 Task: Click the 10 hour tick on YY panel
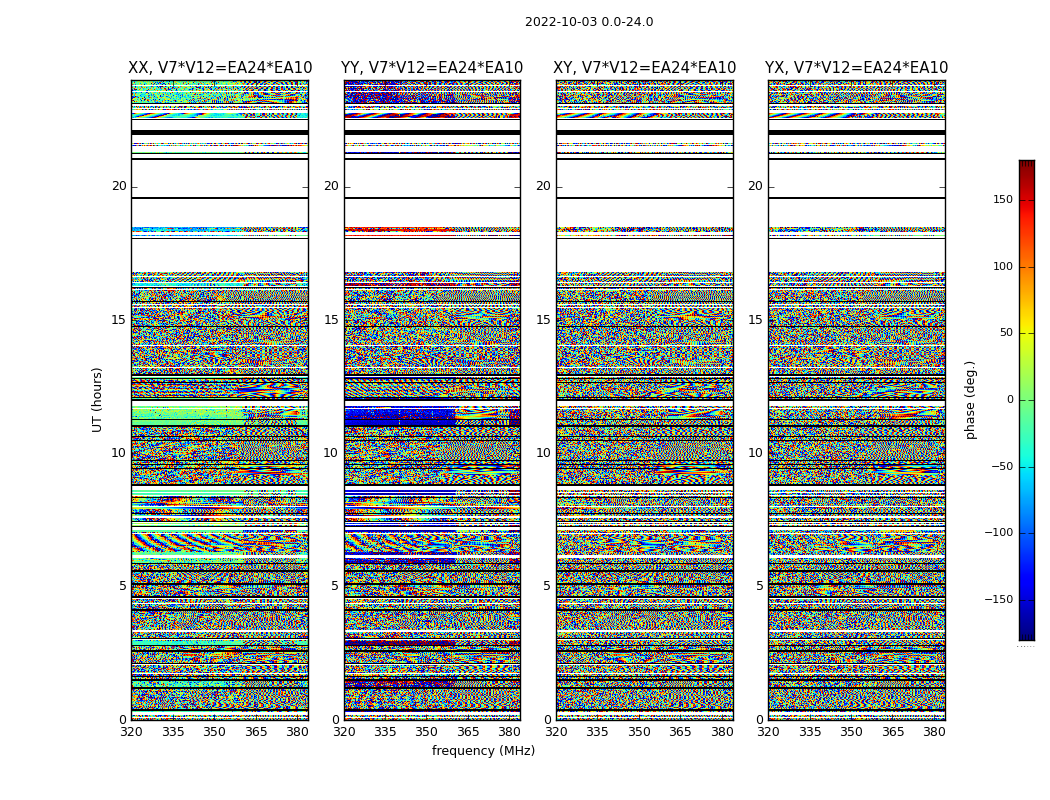point(331,453)
